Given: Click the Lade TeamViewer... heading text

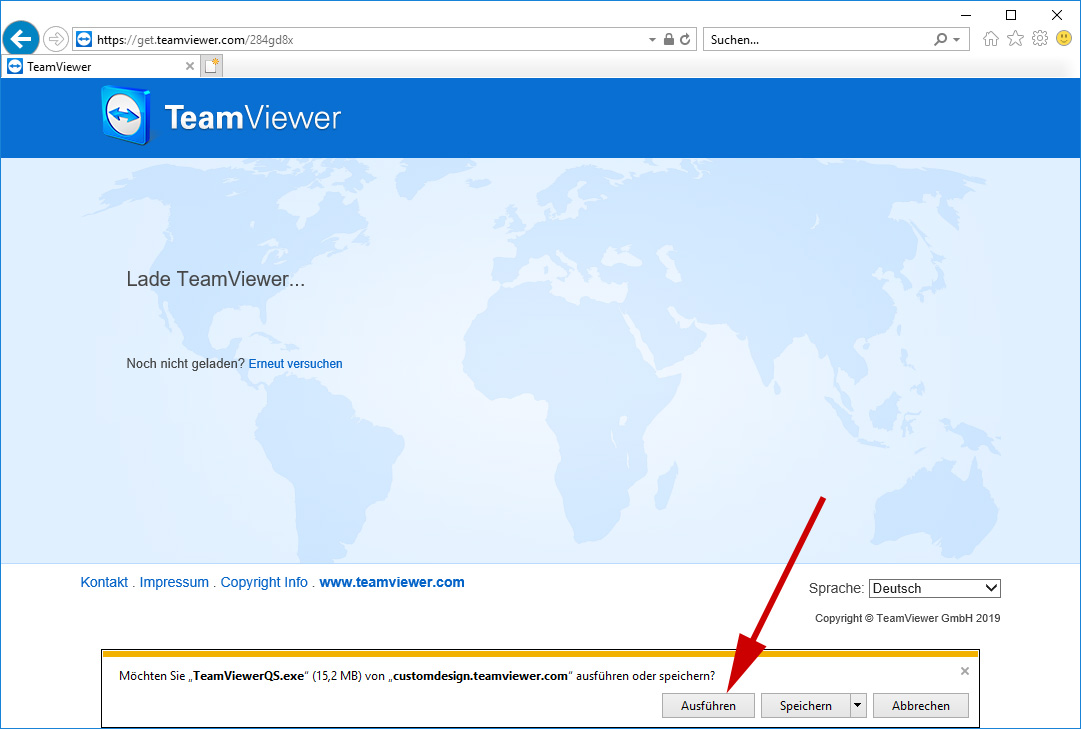Looking at the screenshot, I should 215,279.
